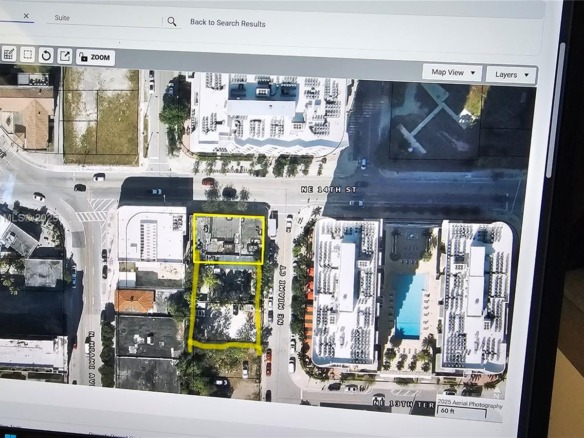The height and width of the screenshot is (438, 584).
Task: Clear the field with the X icon
Action: click(x=26, y=16)
